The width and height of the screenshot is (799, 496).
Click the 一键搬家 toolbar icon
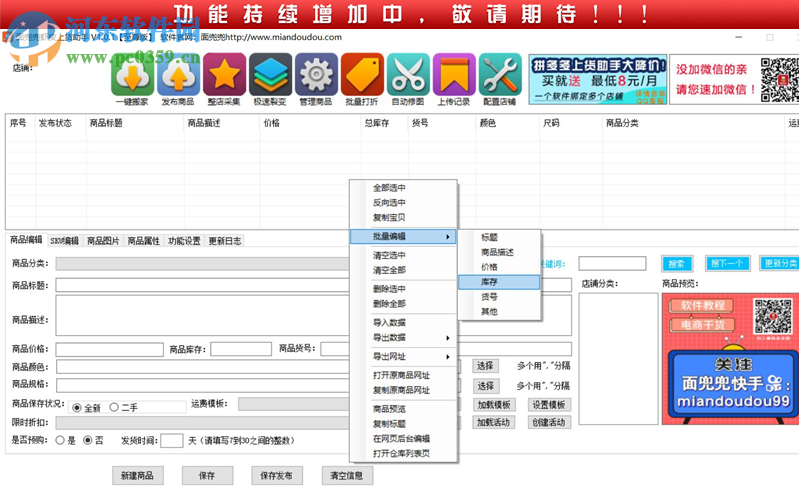click(132, 74)
